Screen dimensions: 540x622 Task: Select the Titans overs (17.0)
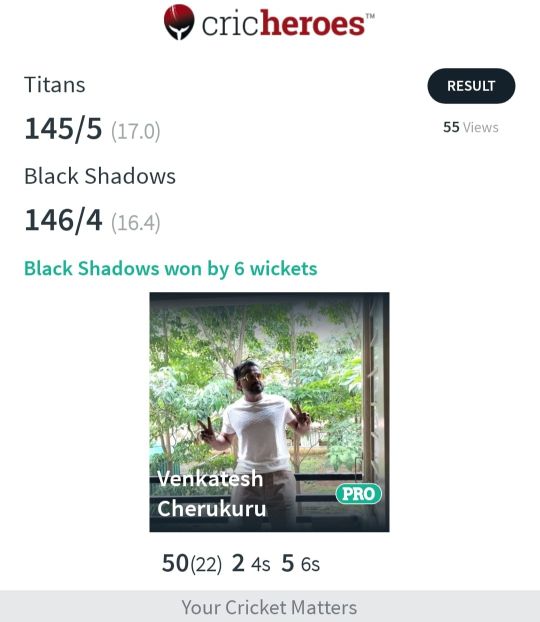pyautogui.click(x=136, y=131)
